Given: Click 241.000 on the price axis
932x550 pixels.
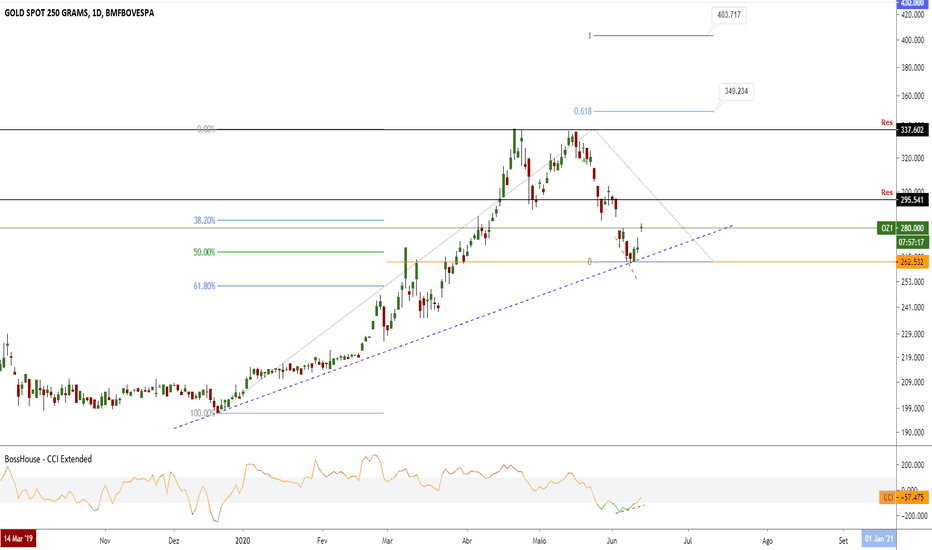Looking at the screenshot, I should pyautogui.click(x=912, y=307).
